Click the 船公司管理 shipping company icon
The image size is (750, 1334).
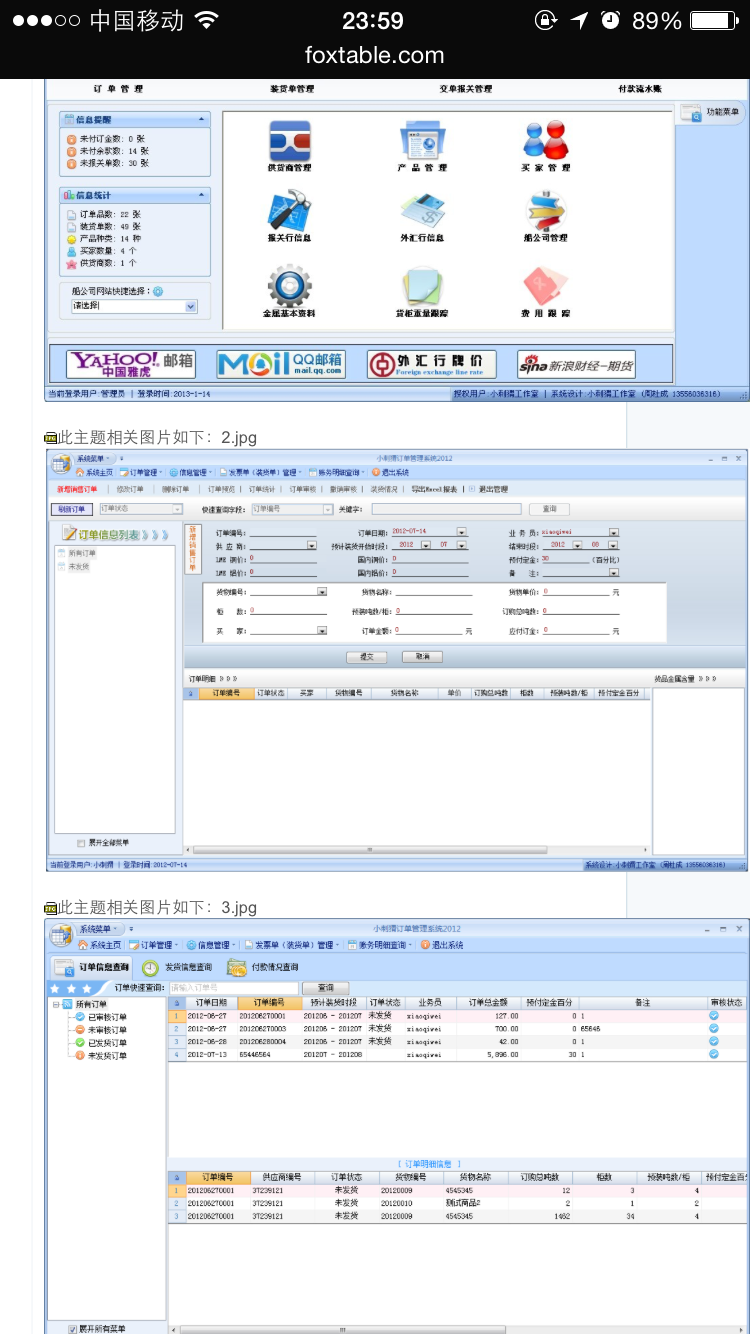[x=545, y=211]
